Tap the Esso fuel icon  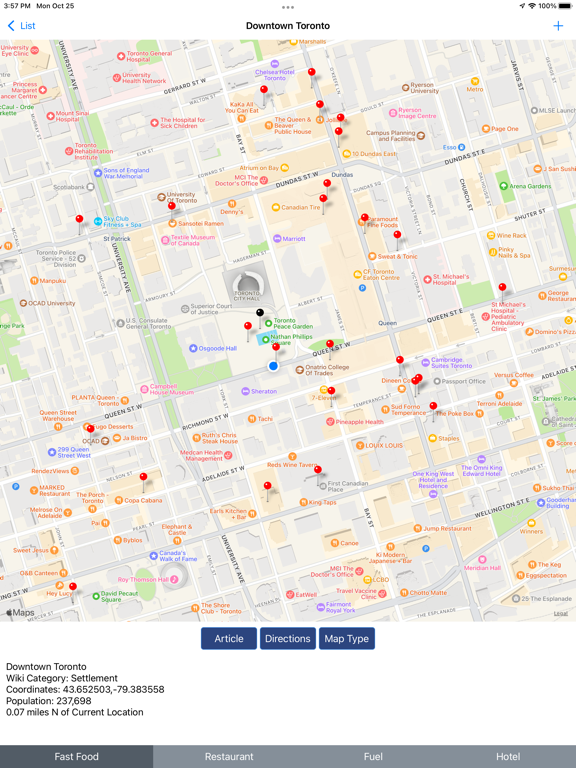[461, 147]
